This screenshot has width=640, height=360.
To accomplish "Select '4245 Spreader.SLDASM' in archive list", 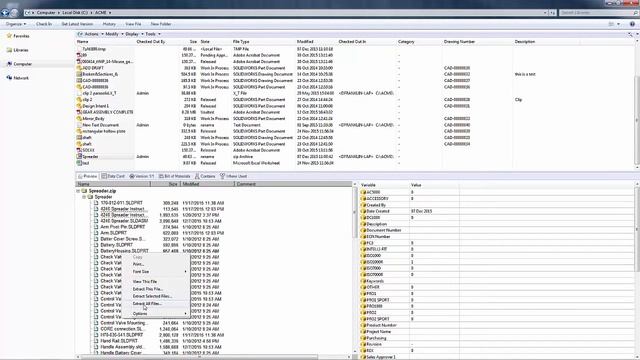I will tap(124, 221).
